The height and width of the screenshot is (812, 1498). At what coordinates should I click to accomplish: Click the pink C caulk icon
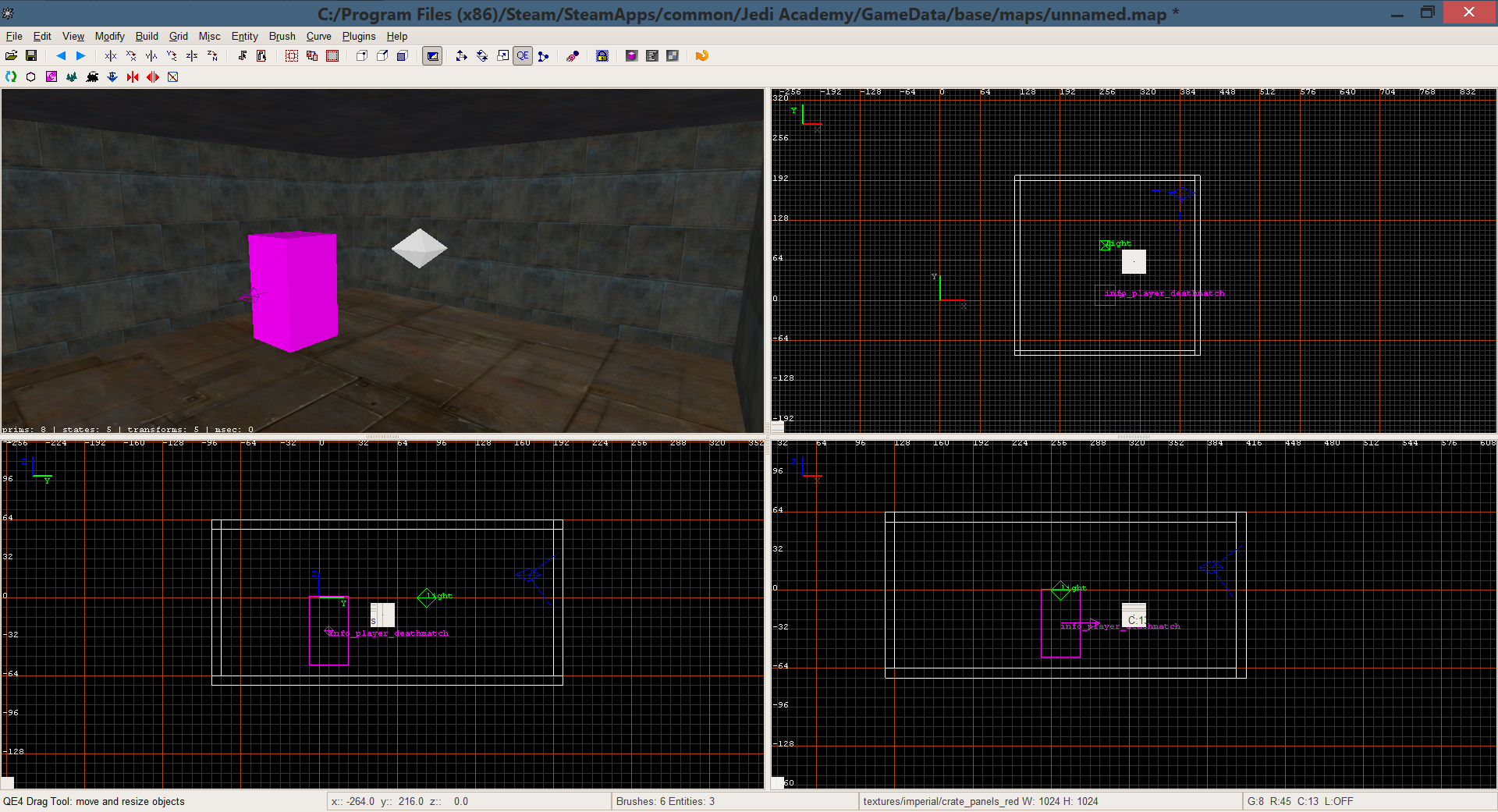point(51,76)
